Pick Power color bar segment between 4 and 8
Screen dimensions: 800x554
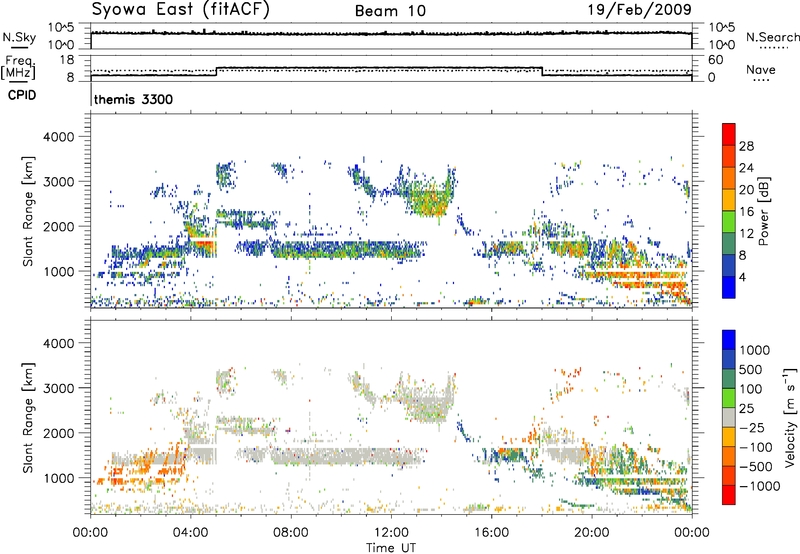[x=729, y=266]
